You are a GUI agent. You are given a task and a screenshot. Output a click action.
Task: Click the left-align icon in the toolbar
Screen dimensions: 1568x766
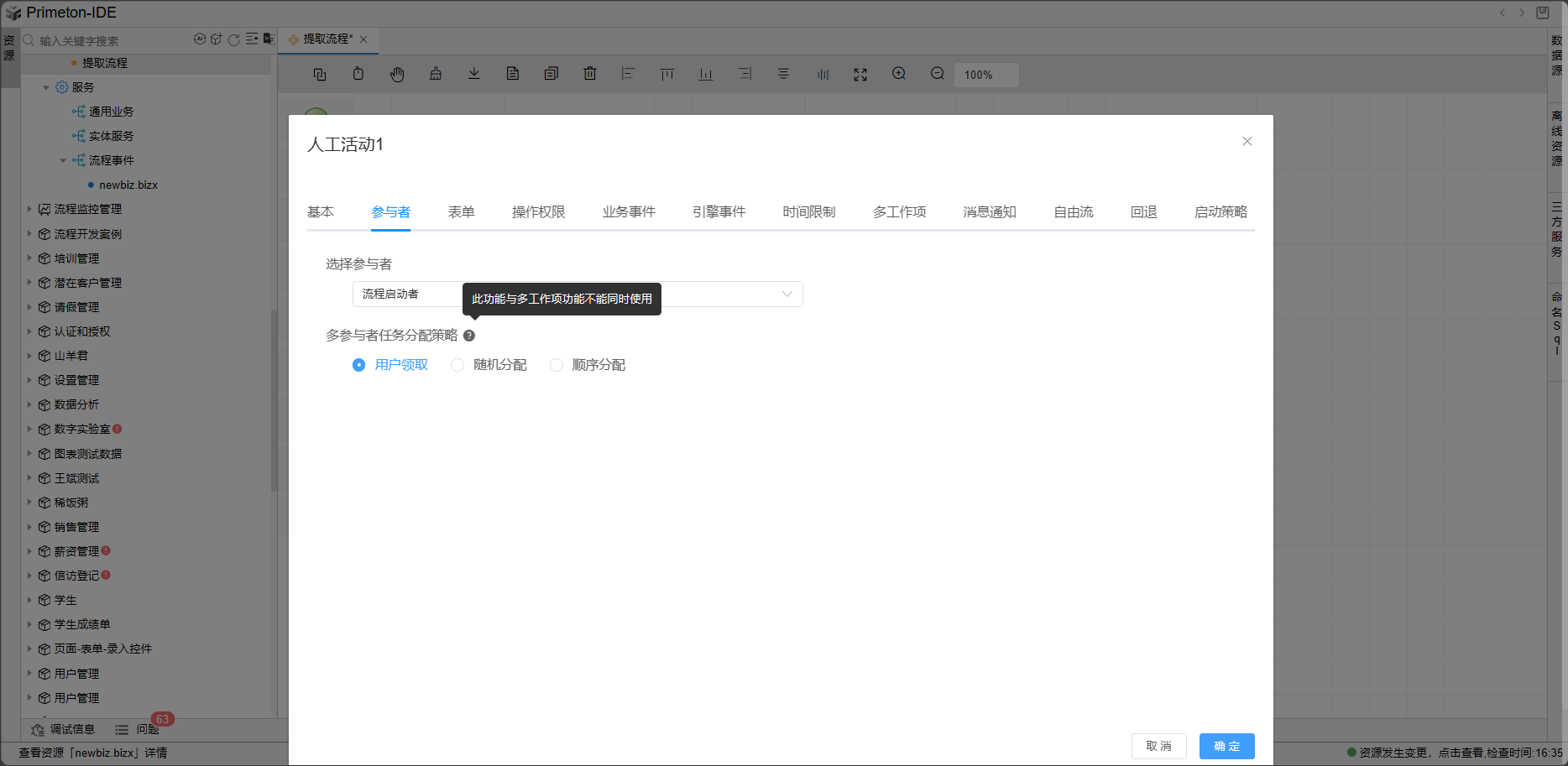628,74
